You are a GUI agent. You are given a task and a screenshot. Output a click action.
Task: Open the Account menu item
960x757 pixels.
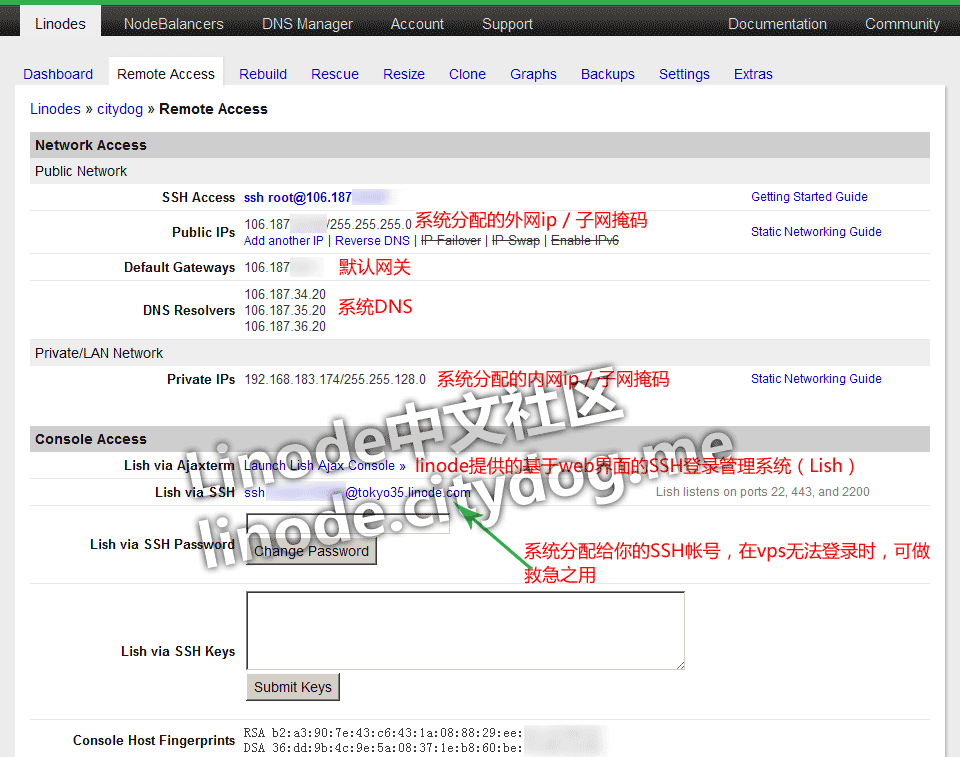(x=417, y=24)
